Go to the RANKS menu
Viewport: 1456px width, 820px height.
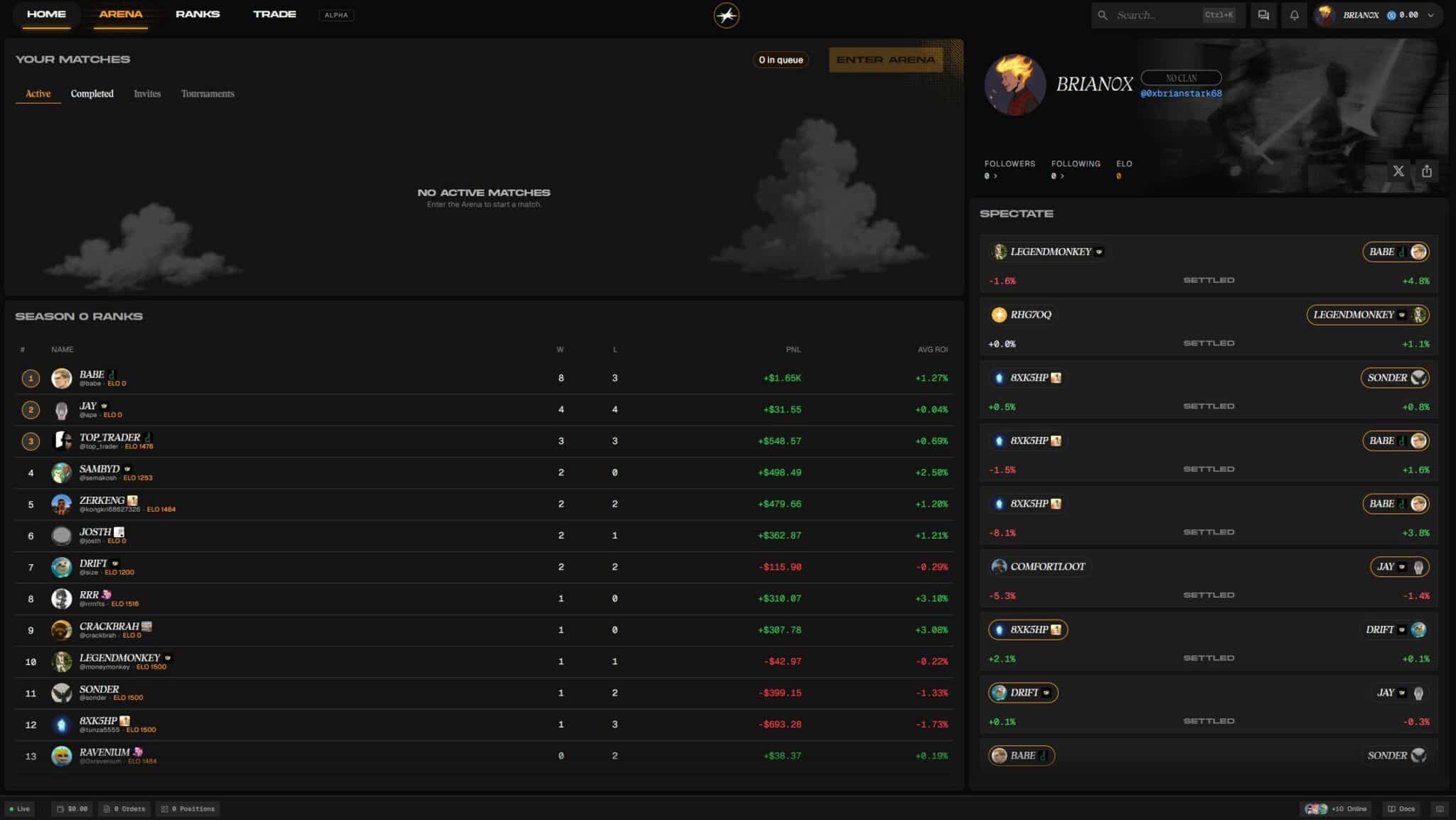198,14
